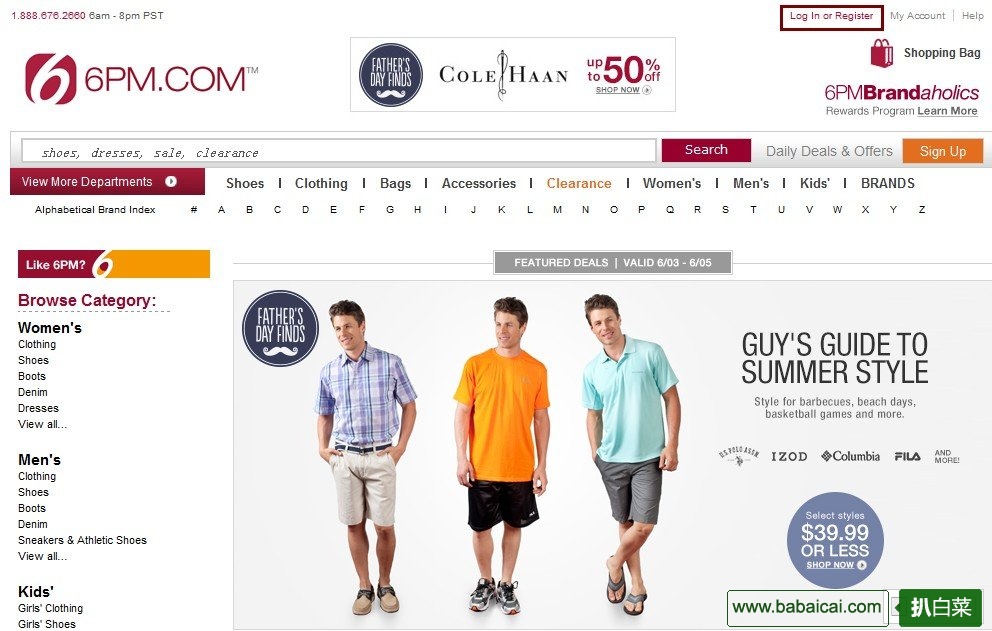
Task: Click Learn More for Brandaholics rewards
Action: click(x=947, y=111)
